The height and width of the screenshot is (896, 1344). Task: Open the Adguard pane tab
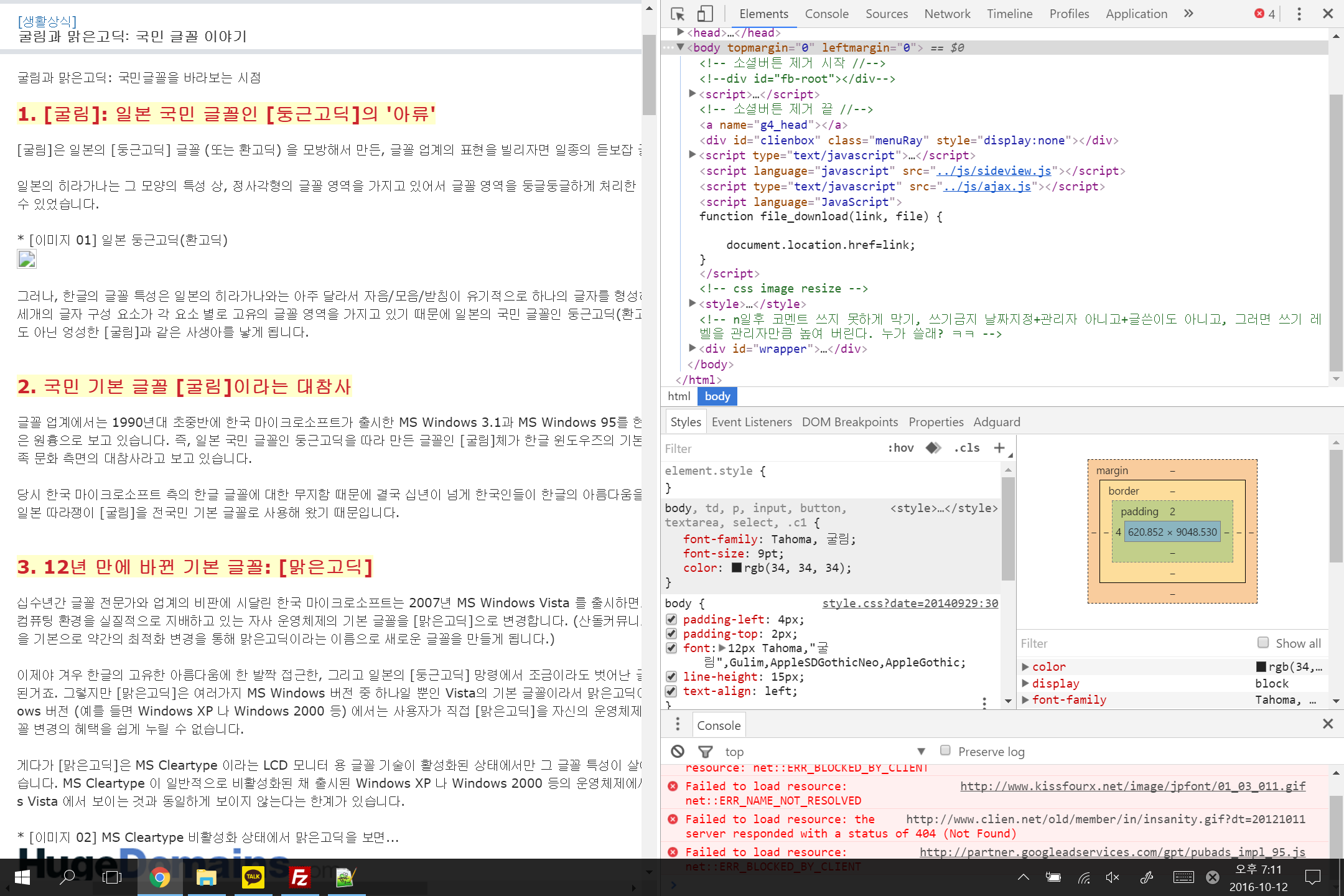[997, 422]
